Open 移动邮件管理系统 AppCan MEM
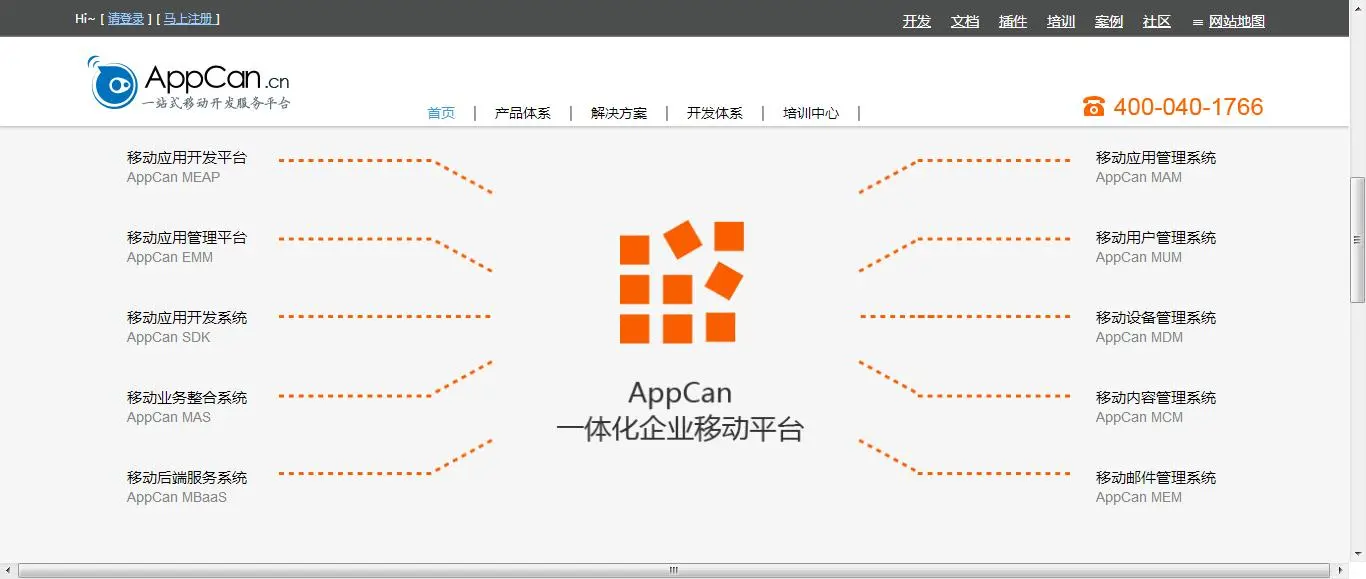Screen dimensions: 1366x579 tap(1156, 487)
